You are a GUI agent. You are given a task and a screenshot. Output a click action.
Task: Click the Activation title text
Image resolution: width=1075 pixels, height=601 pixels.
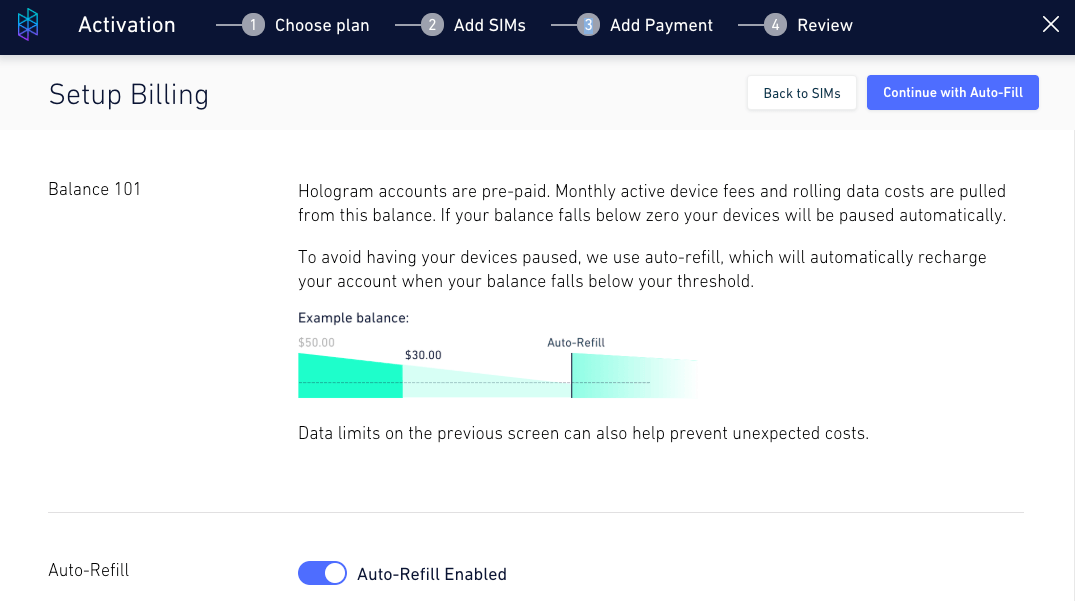tap(127, 25)
